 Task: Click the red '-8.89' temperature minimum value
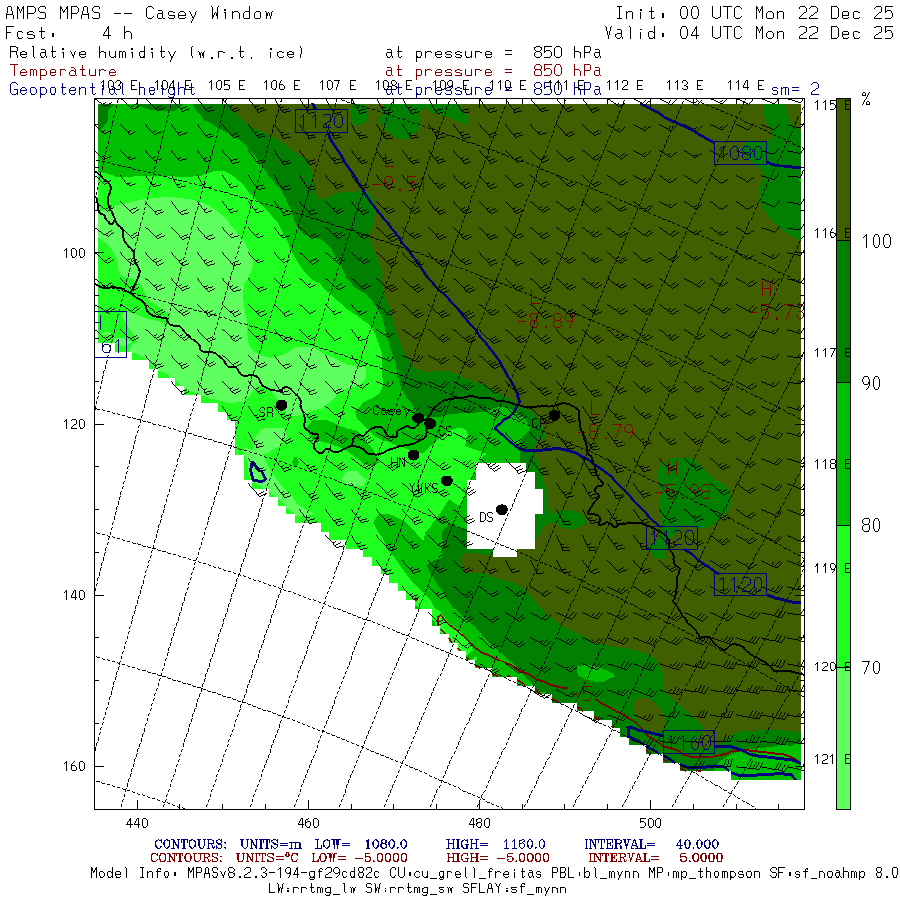(545, 320)
